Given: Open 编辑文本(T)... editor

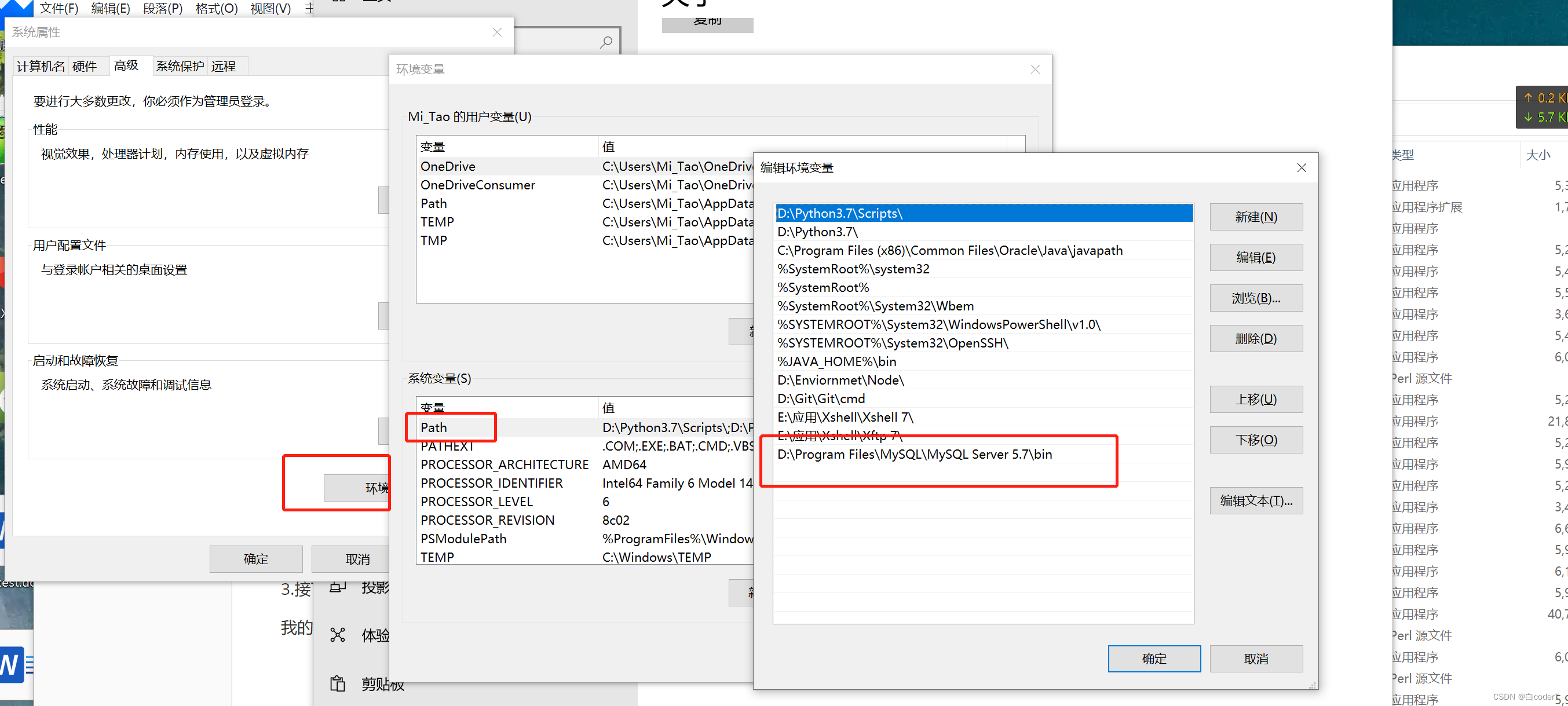Looking at the screenshot, I should pos(1256,501).
